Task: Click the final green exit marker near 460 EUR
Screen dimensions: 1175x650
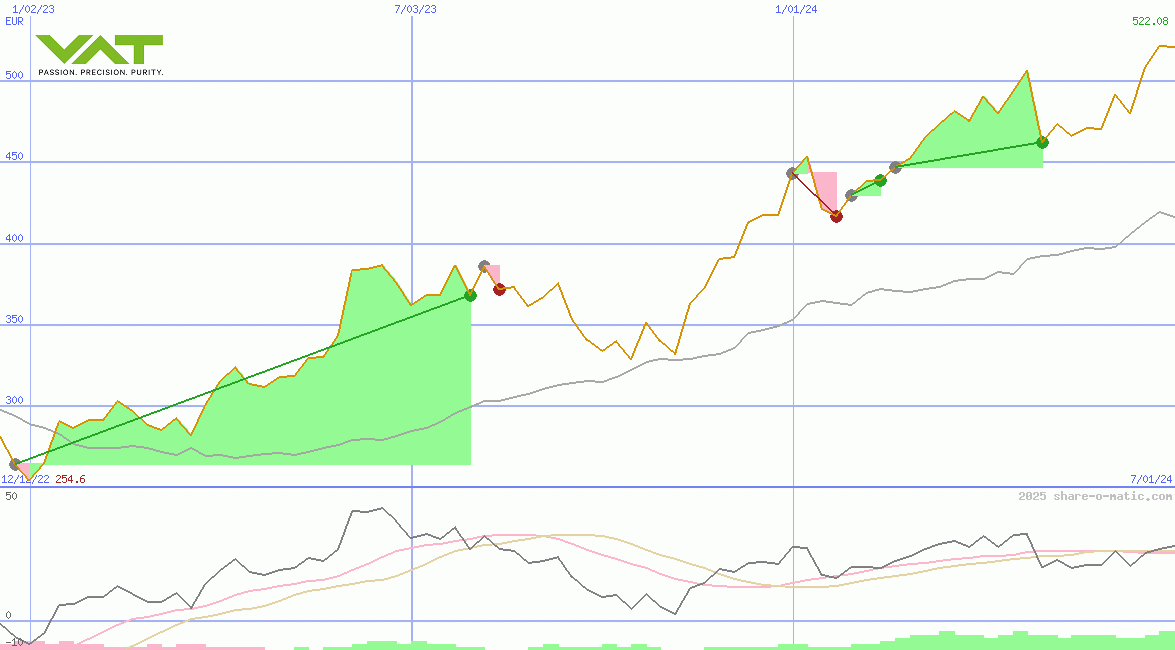Action: point(1042,142)
